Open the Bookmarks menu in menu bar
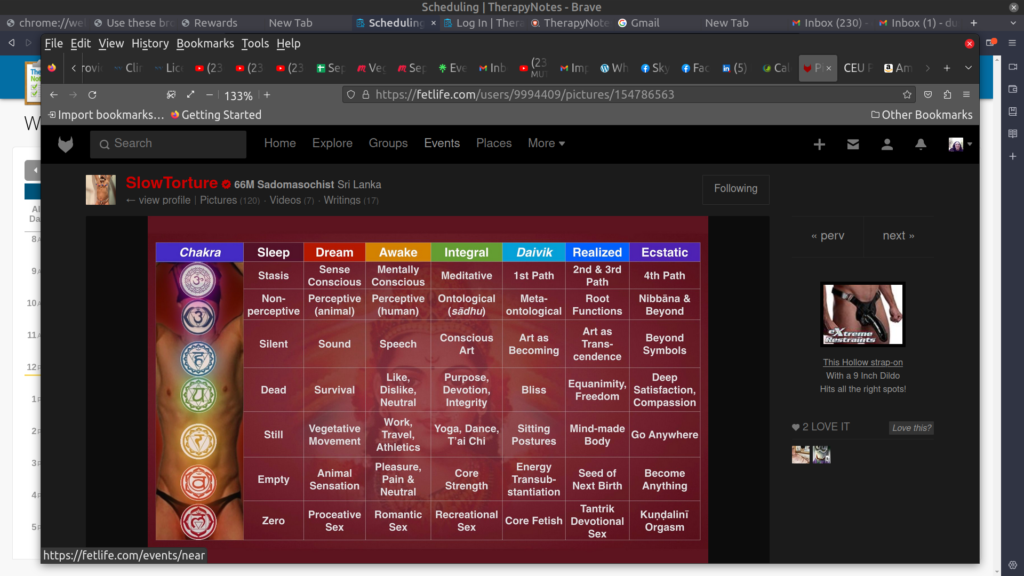The image size is (1024, 576). pos(205,44)
